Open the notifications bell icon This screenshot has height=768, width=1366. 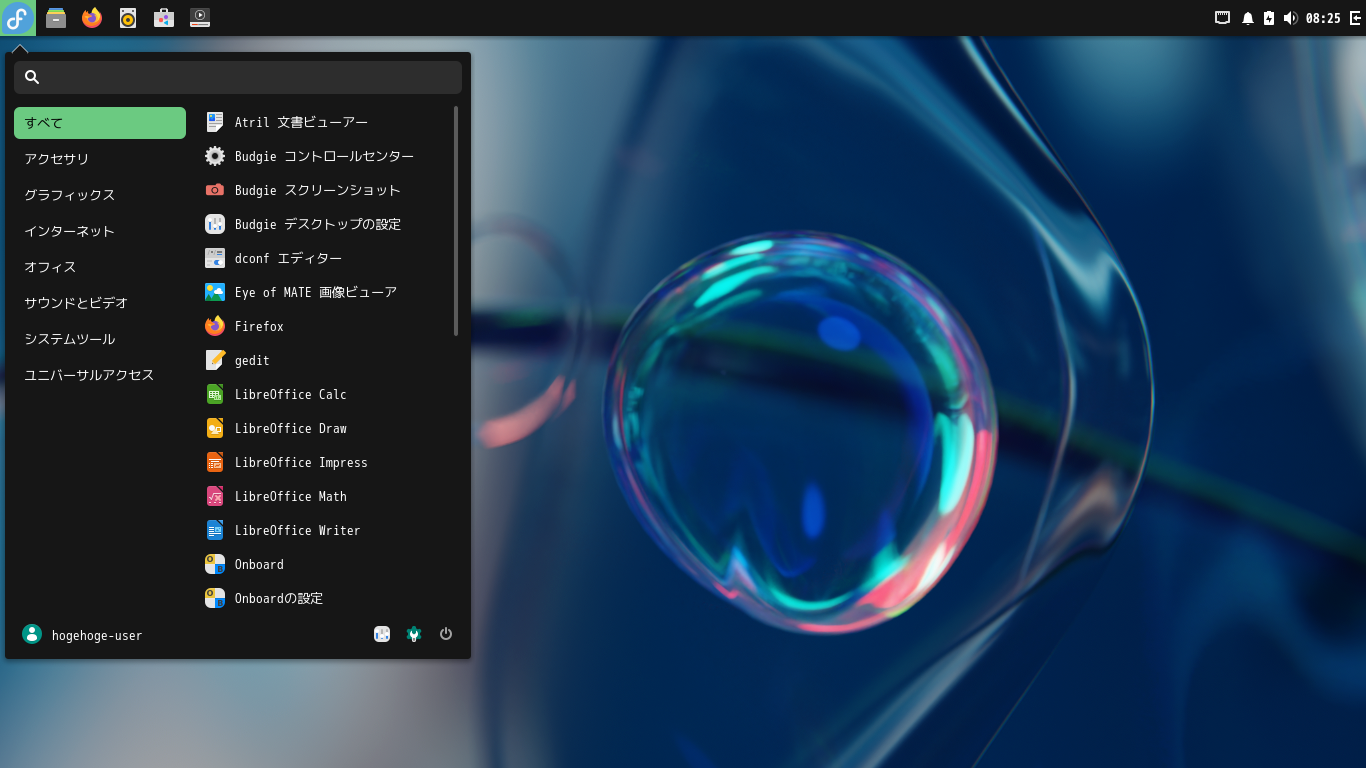tap(1247, 18)
